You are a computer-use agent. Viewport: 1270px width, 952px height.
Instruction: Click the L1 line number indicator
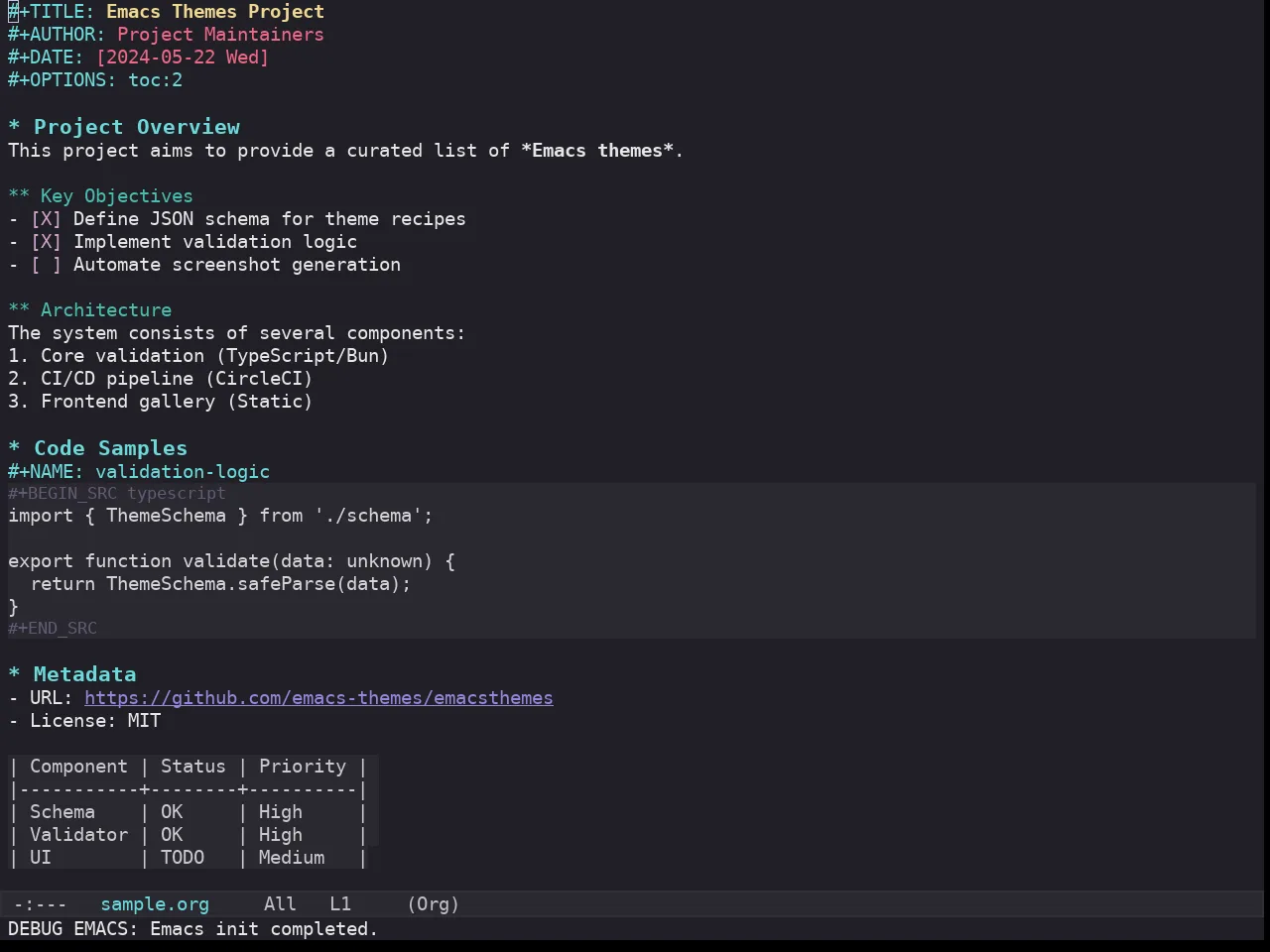tap(340, 904)
